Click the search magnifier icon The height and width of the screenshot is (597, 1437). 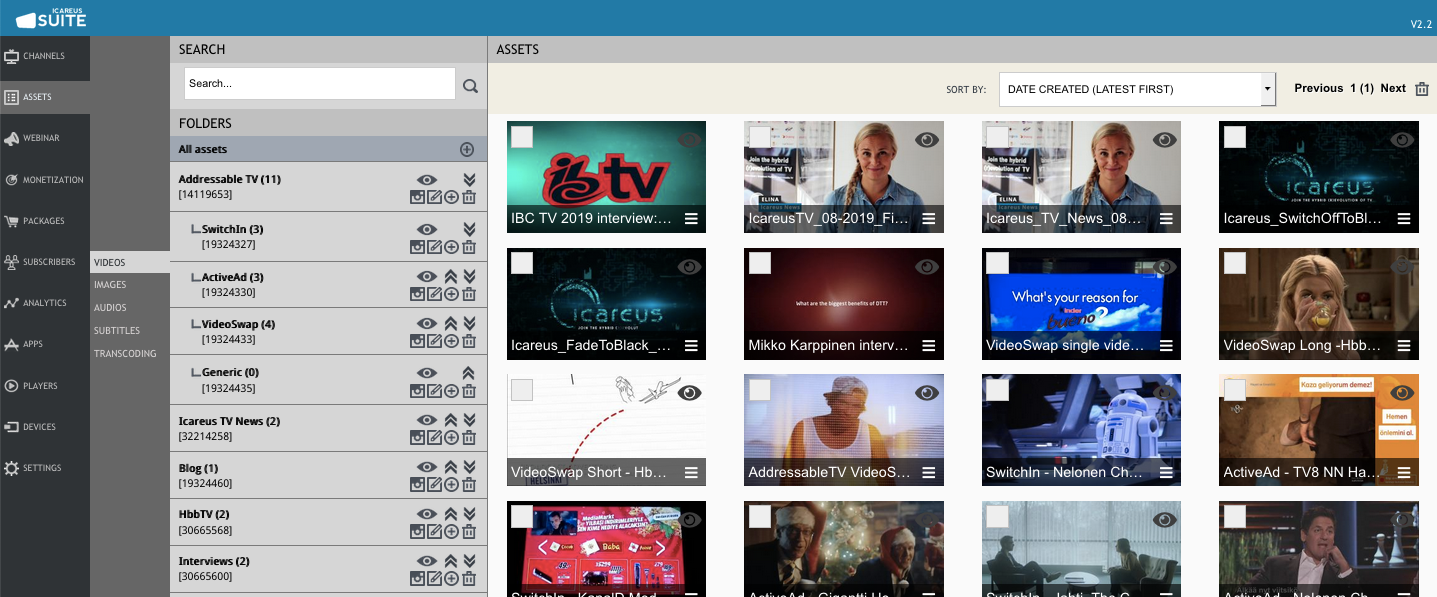(x=471, y=87)
